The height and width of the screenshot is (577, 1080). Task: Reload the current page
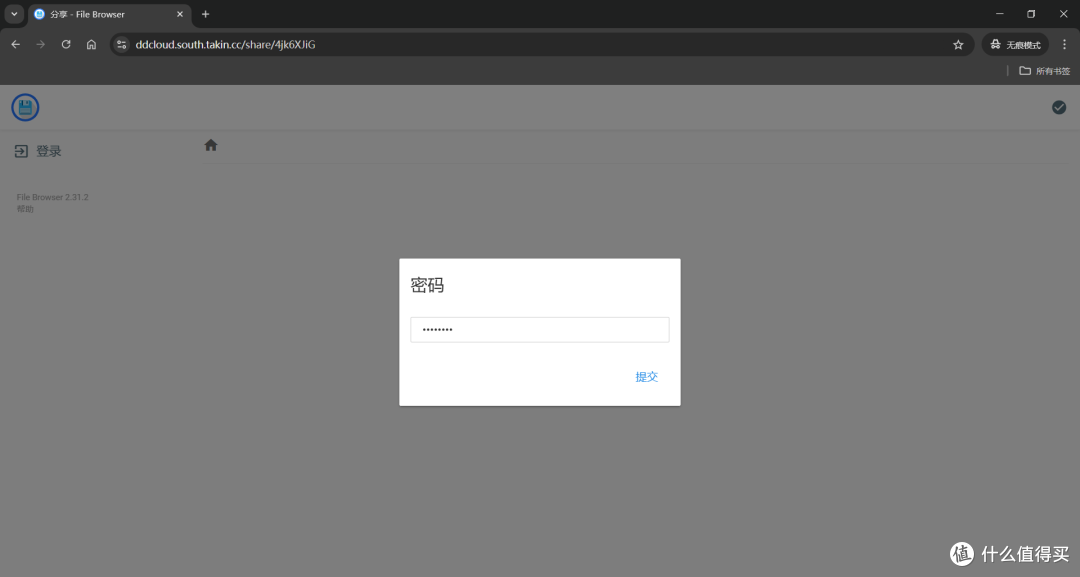66,45
